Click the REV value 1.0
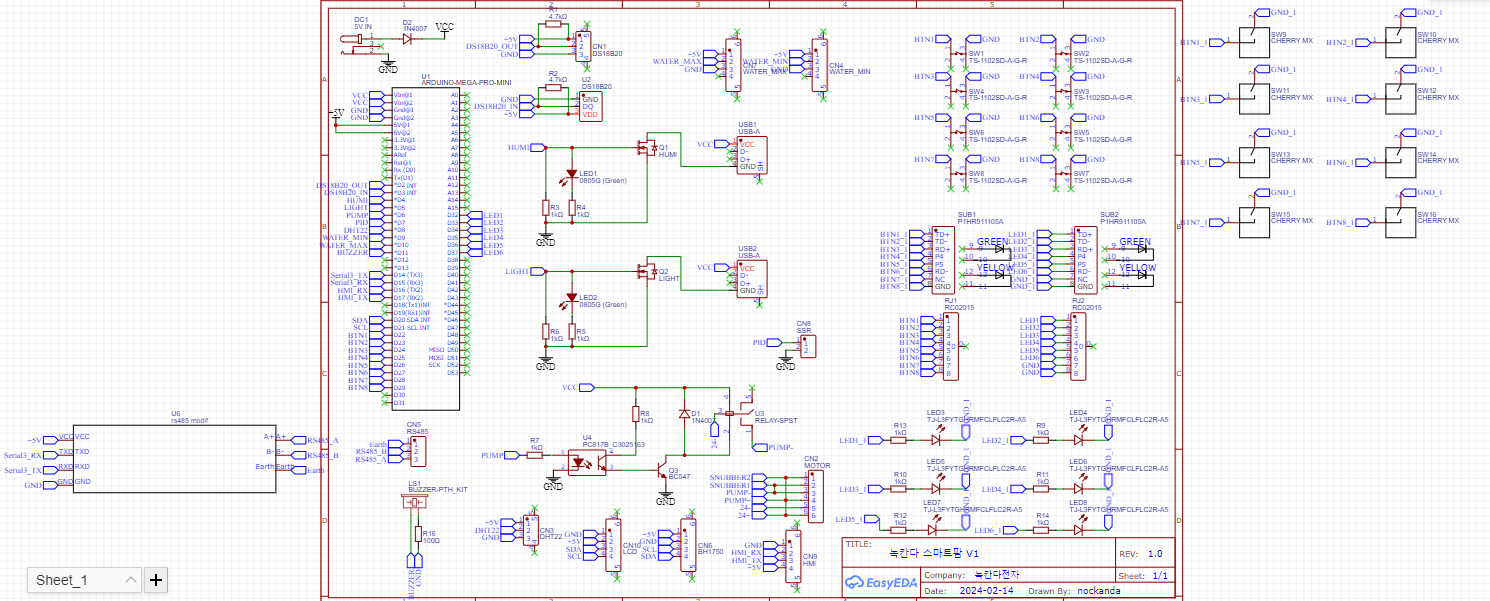This screenshot has width=1490, height=601. [x=1155, y=553]
